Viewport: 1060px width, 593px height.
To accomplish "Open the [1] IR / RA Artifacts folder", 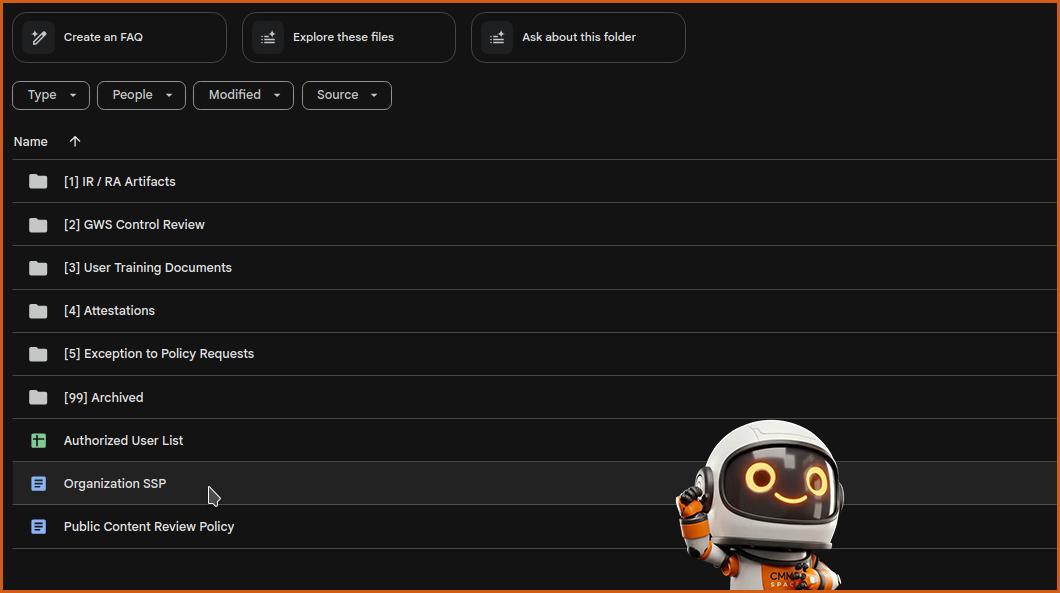I will tap(534, 181).
